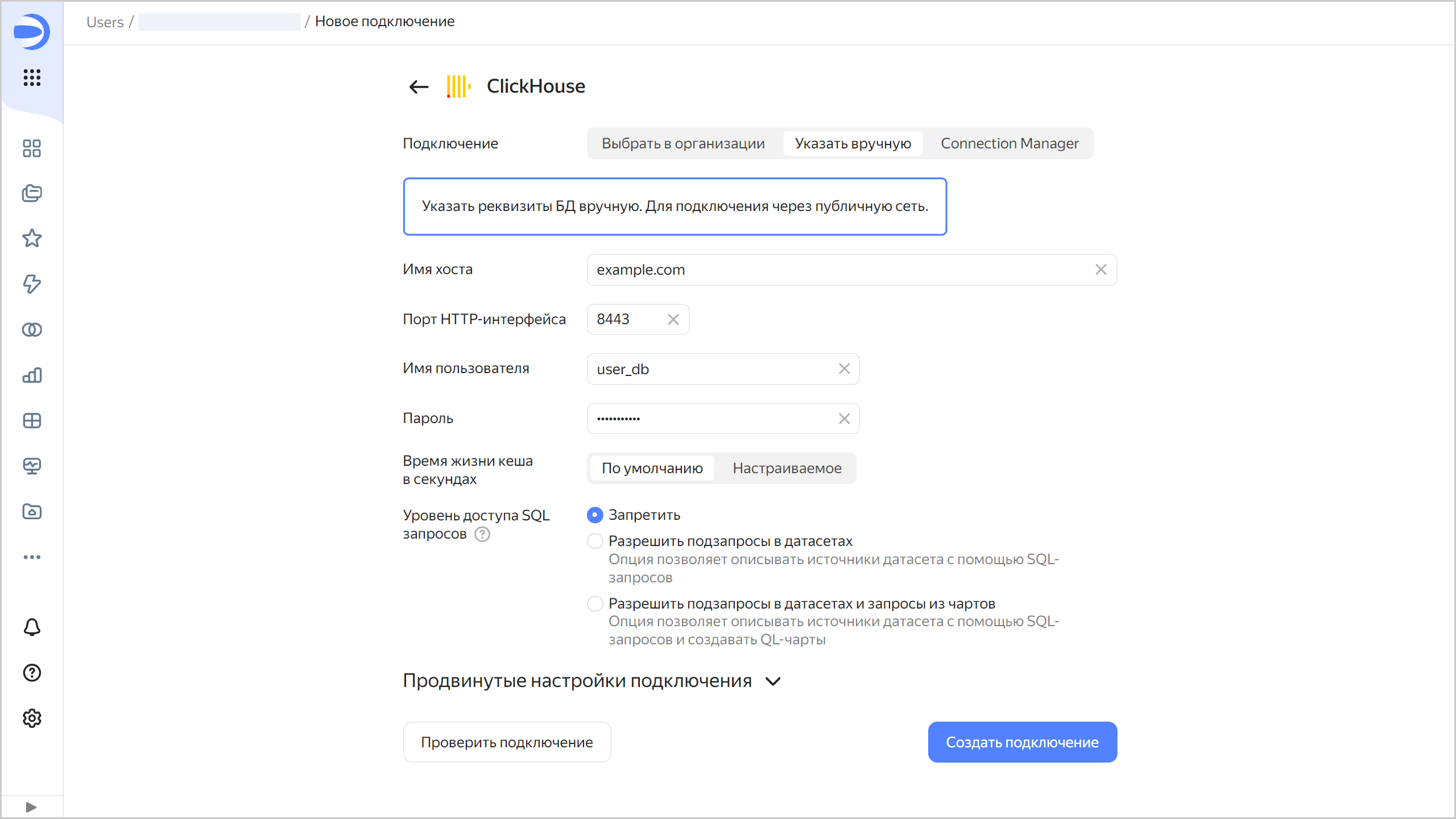Show more sidebar items via ellipsis
The image size is (1456, 819).
32,557
